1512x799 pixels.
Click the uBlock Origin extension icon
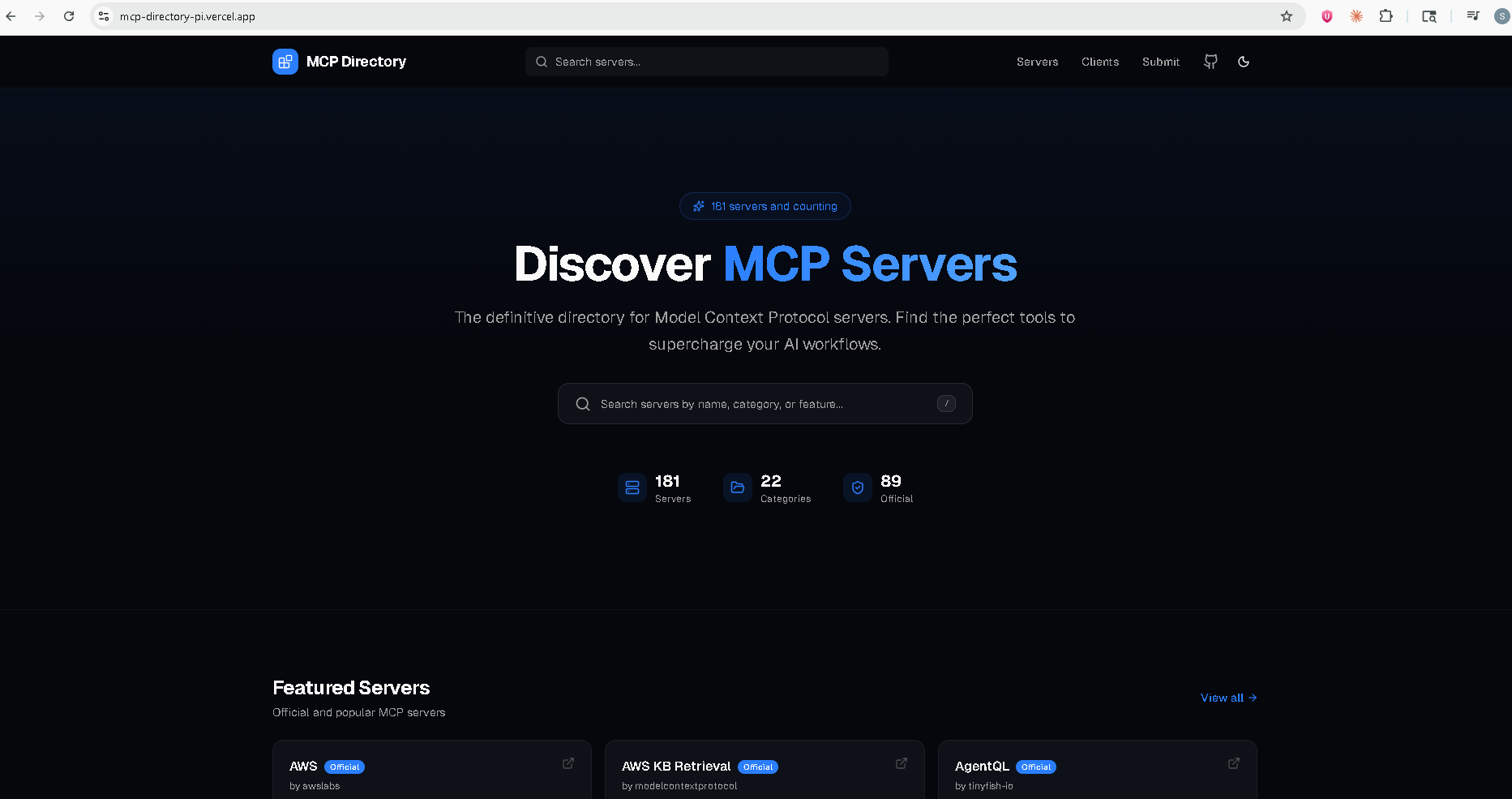[1327, 15]
